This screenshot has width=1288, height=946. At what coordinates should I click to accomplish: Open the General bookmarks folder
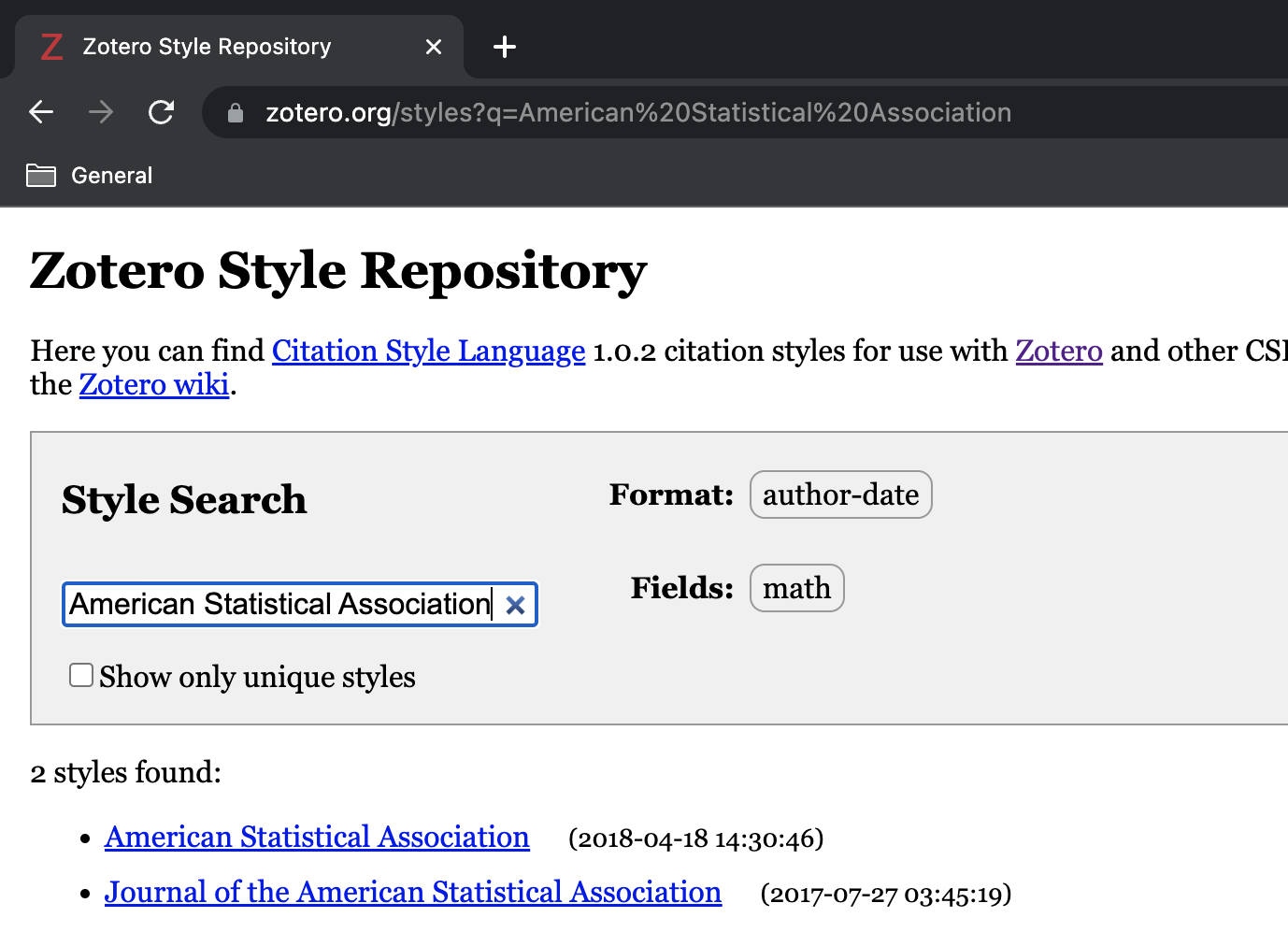[90, 176]
